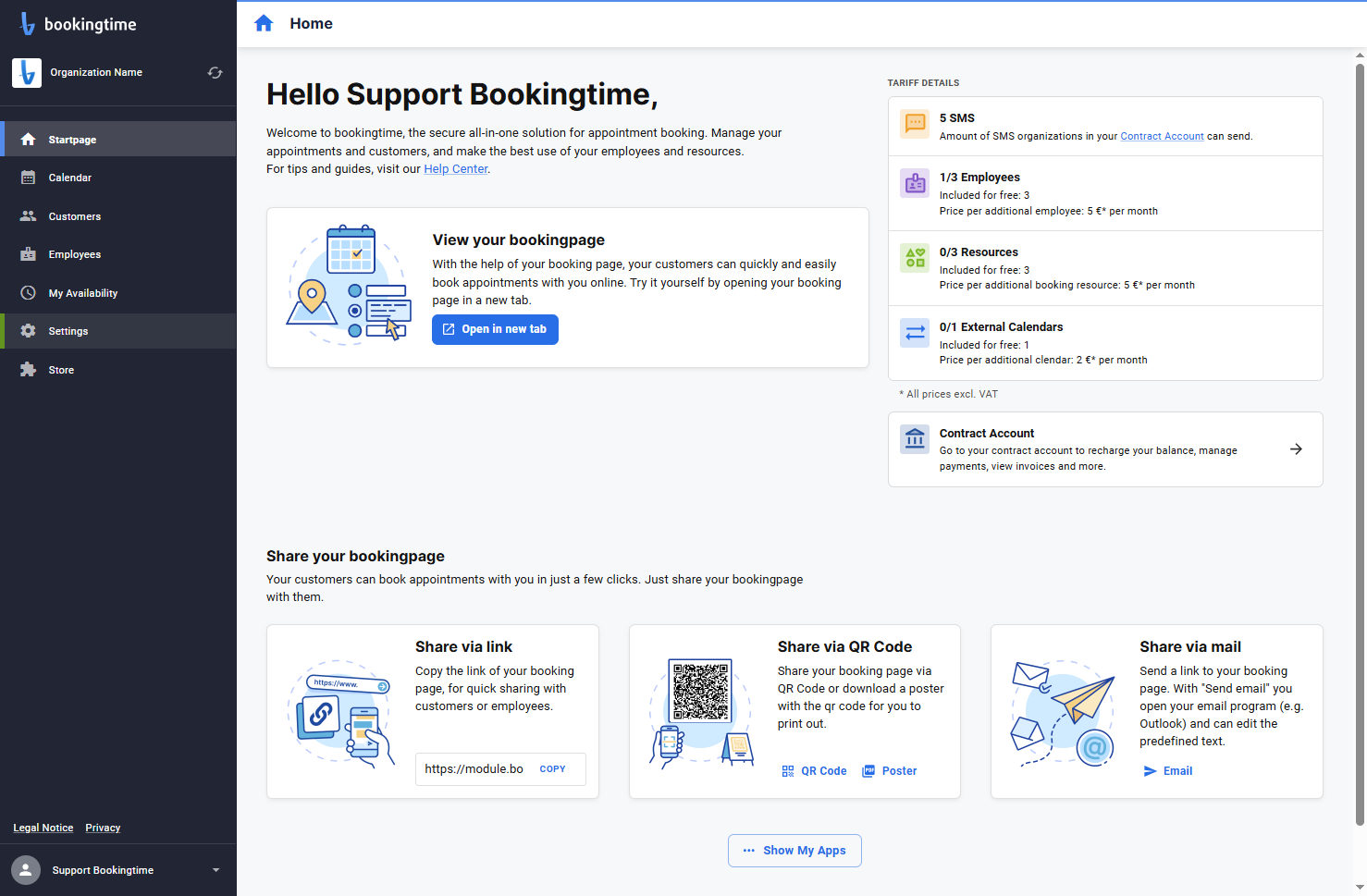Click the bookingtime logo in sidebar header
The image size is (1367, 896).
[78, 24]
